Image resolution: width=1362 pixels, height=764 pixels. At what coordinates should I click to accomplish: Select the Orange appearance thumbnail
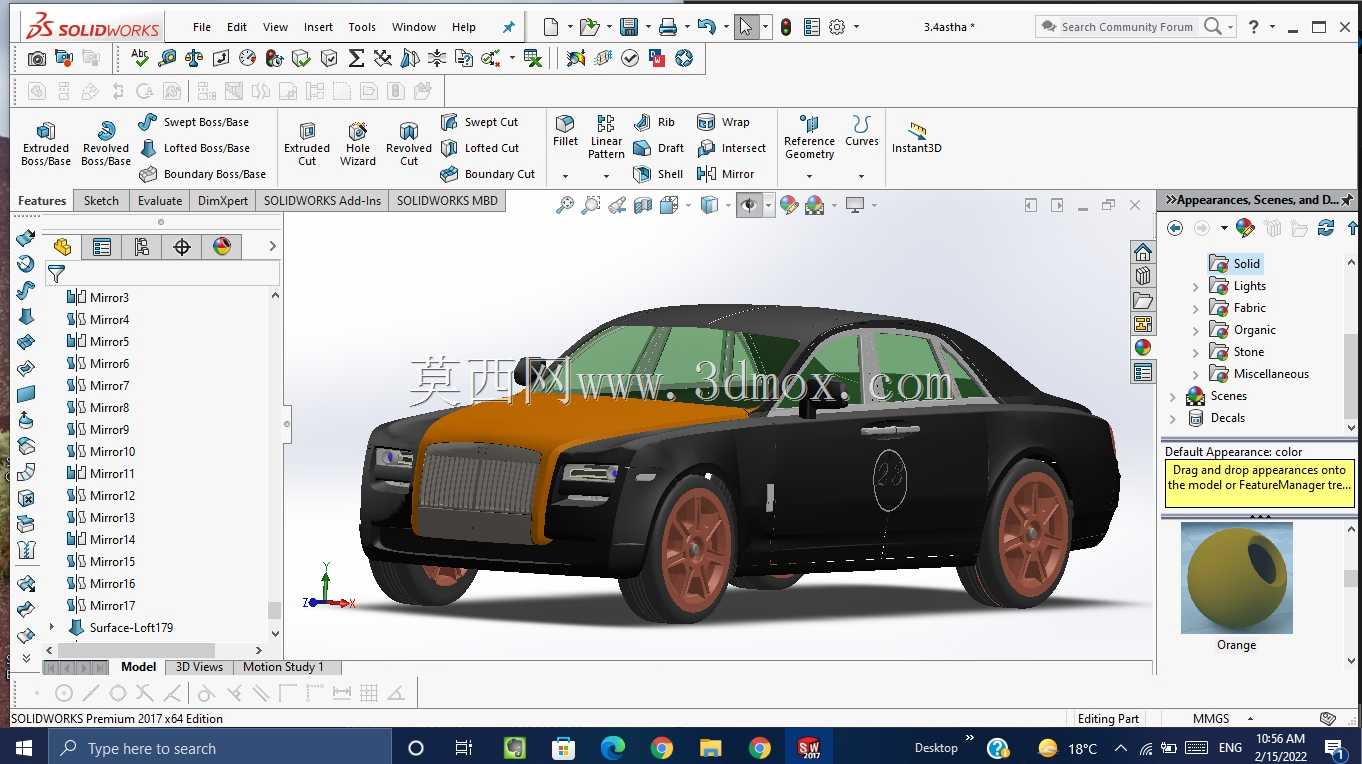(x=1237, y=578)
